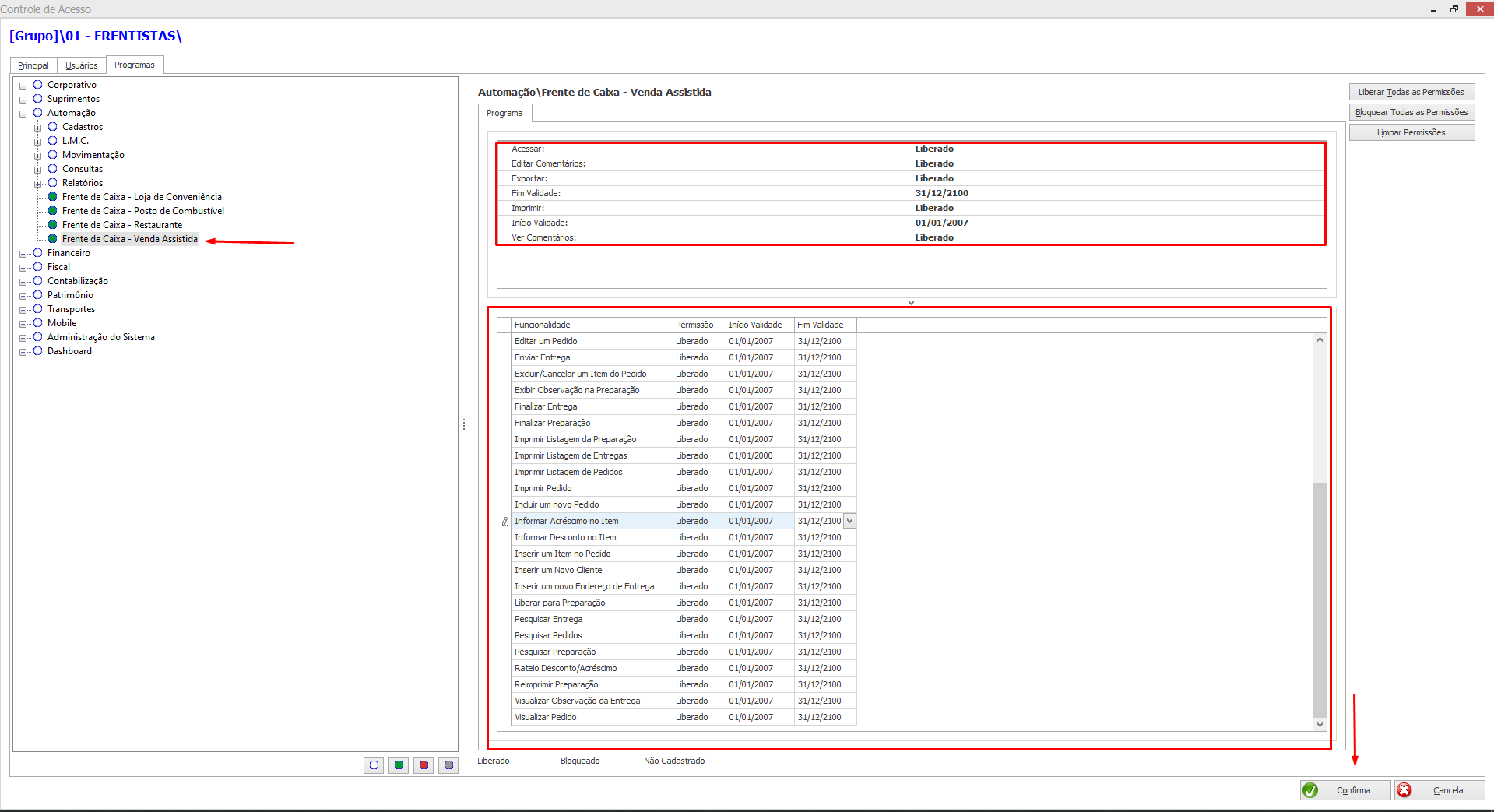Click the Fim Validade column header
This screenshot has height=812, width=1494.
[x=825, y=325]
